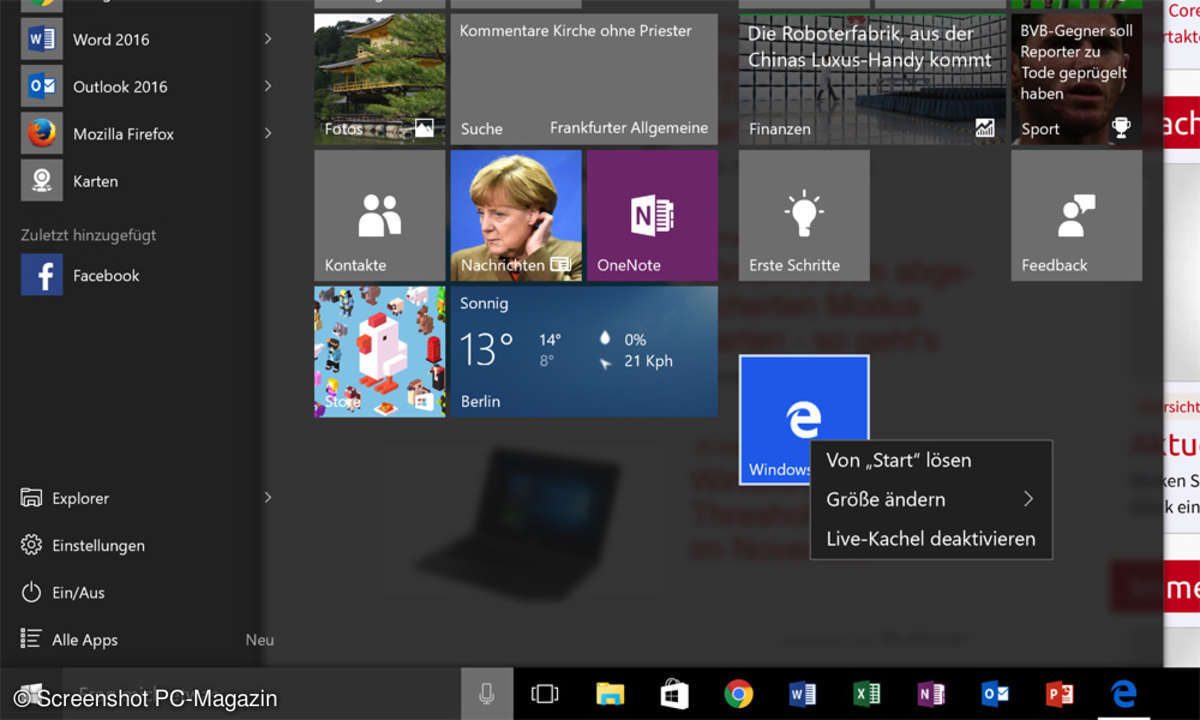
Task: Open the Sport news tile
Action: 1076,79
